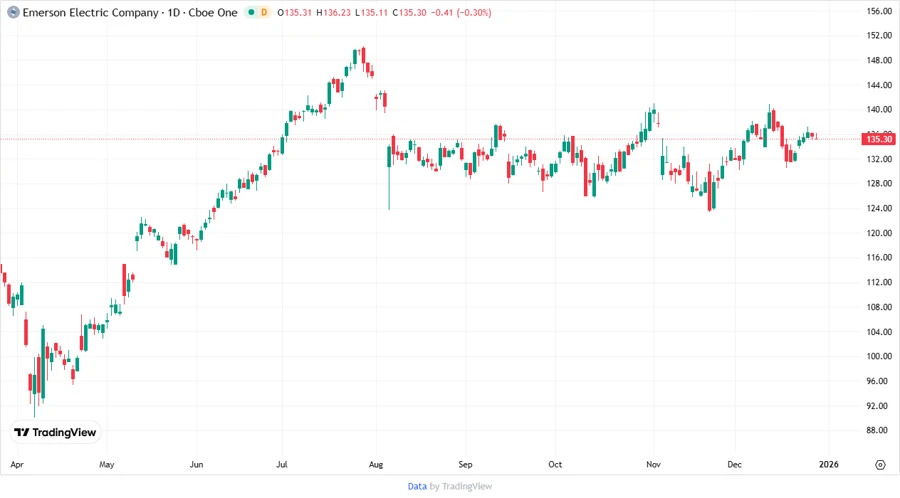Click the 108.00 price axis label
The width and height of the screenshot is (900, 498).
(x=879, y=307)
